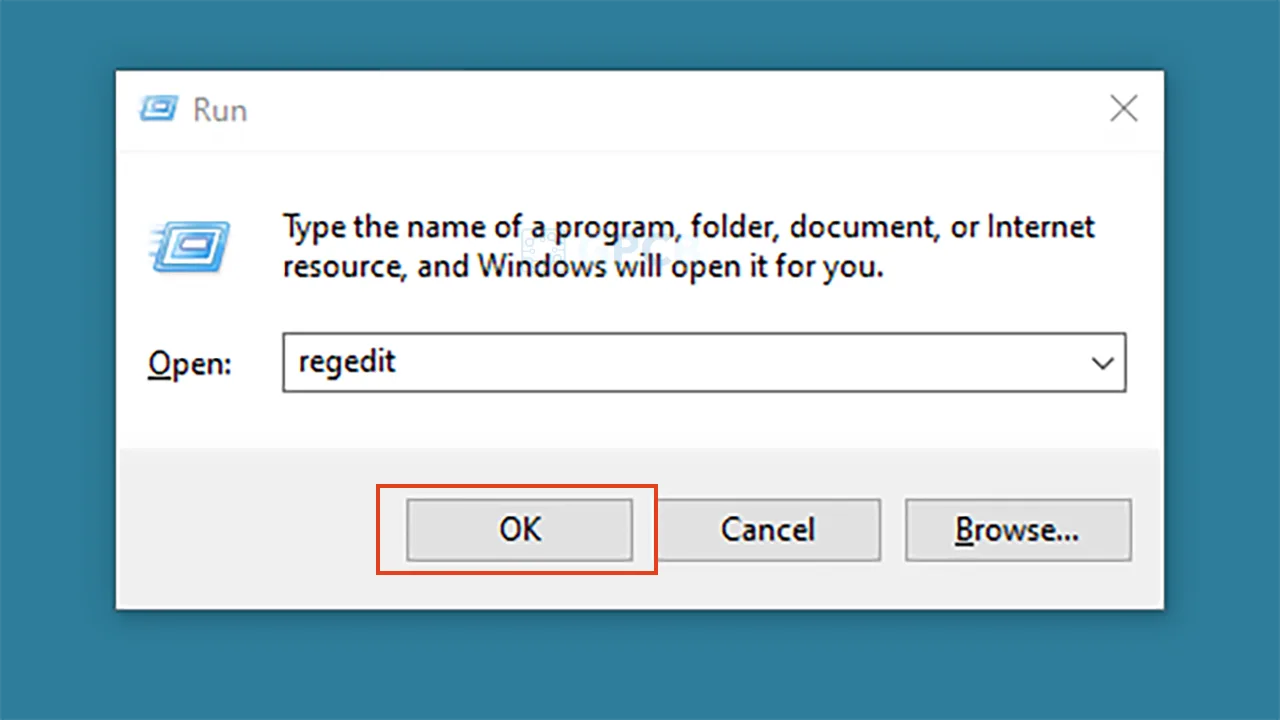Click the 'Run' title text
Screen dimensions: 1280x720
[x=220, y=110]
